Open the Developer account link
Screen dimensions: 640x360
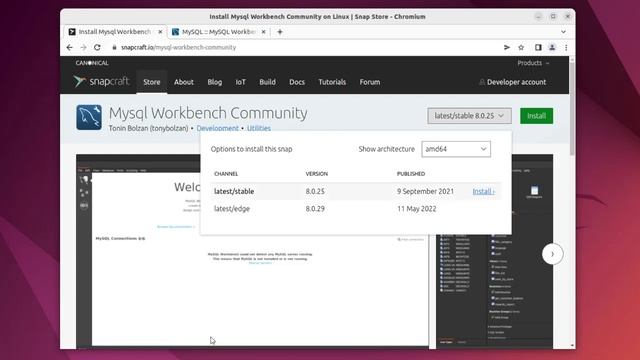pyautogui.click(x=513, y=82)
